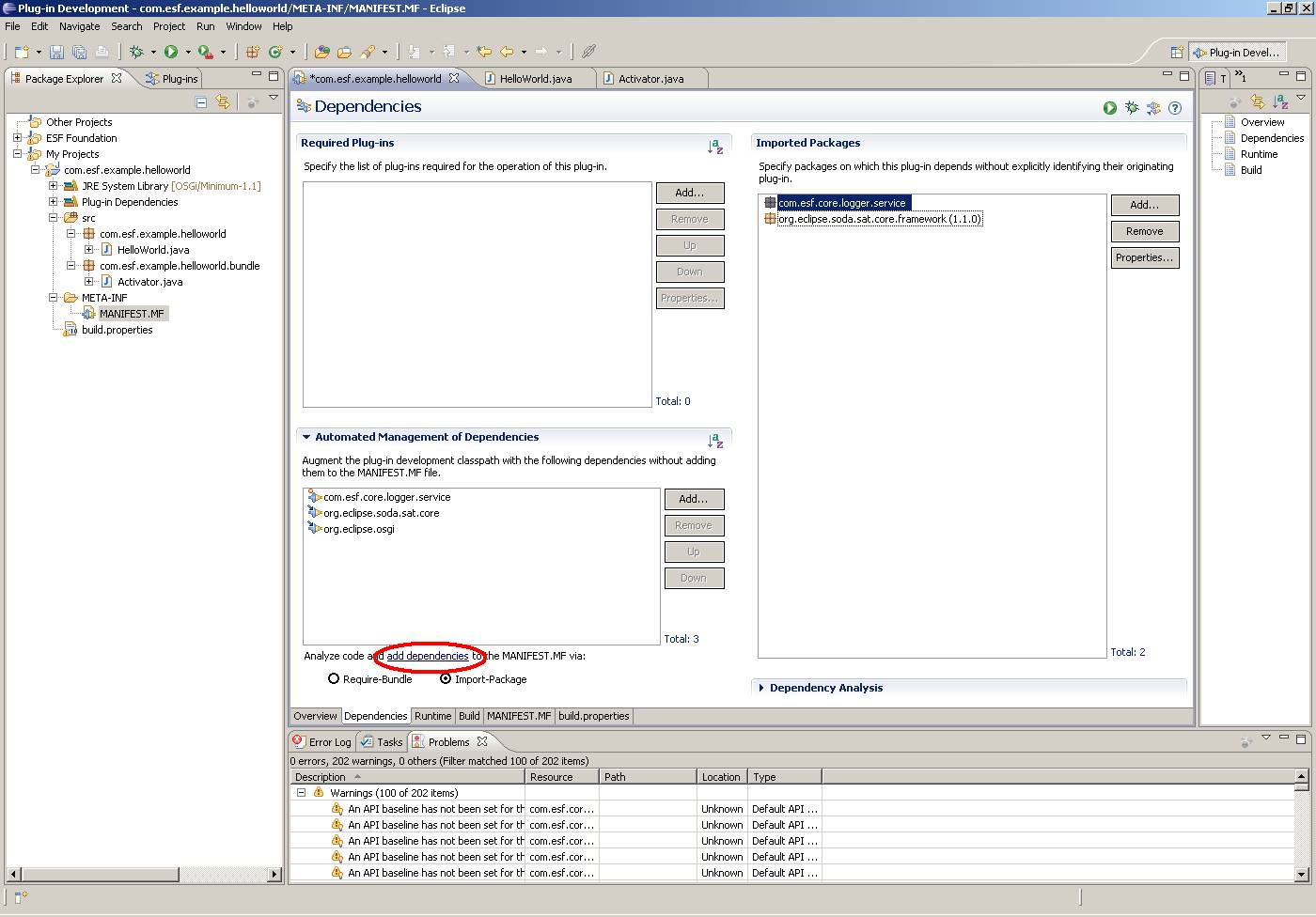Click the New wizard toolbar icon
Screen dimensions: 1316x917
coord(22,52)
